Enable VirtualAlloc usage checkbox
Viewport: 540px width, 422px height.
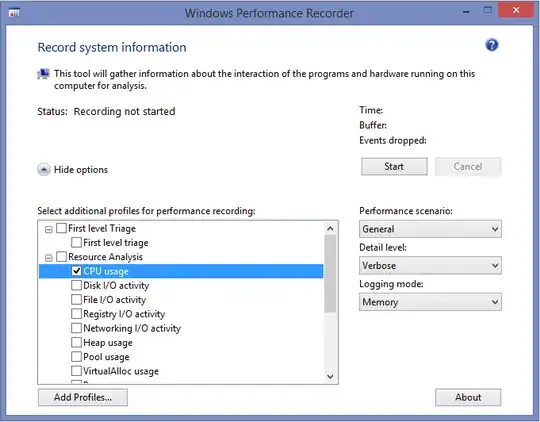point(76,371)
